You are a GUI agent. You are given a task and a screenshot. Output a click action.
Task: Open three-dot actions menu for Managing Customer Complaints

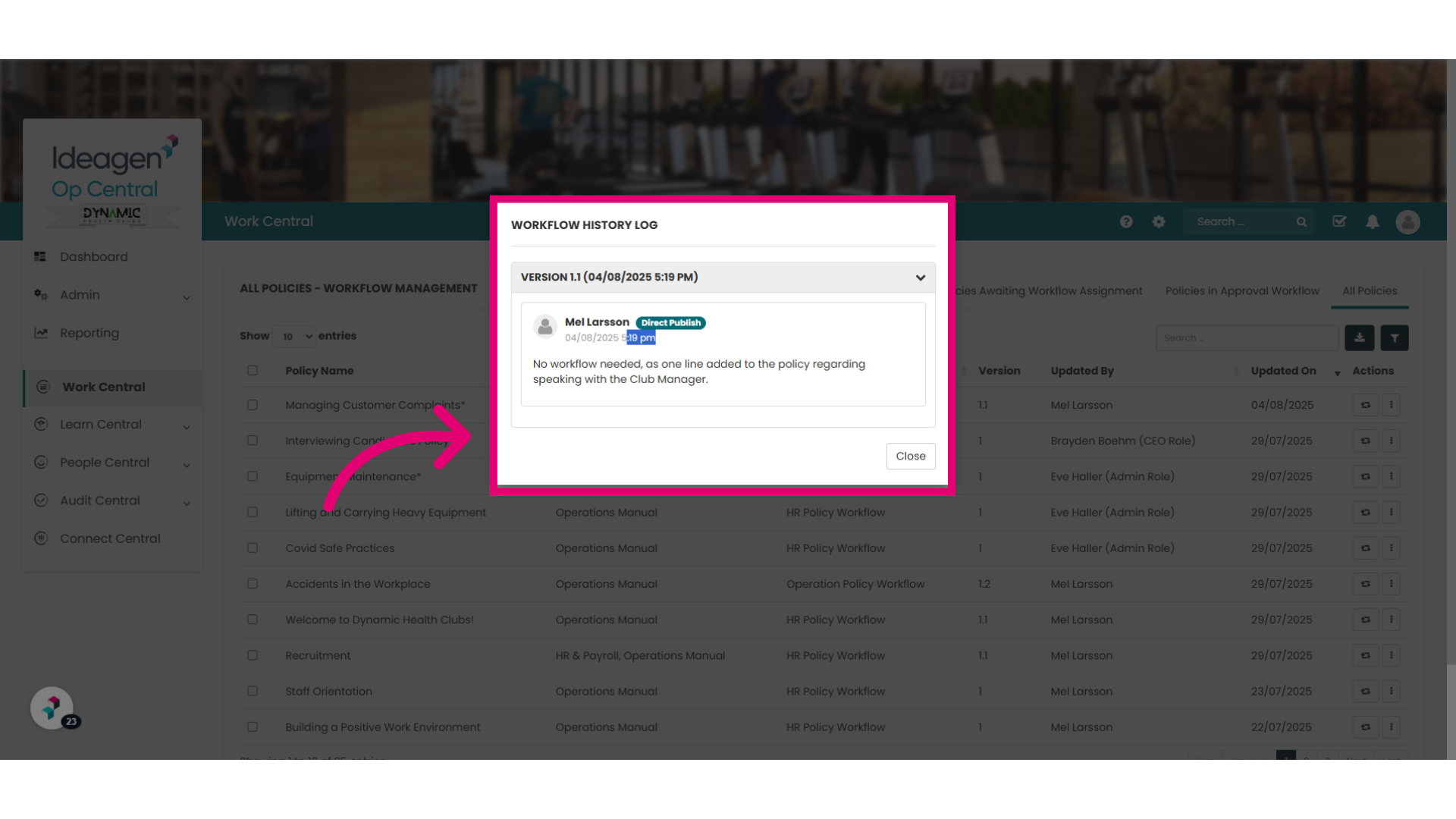[1392, 405]
